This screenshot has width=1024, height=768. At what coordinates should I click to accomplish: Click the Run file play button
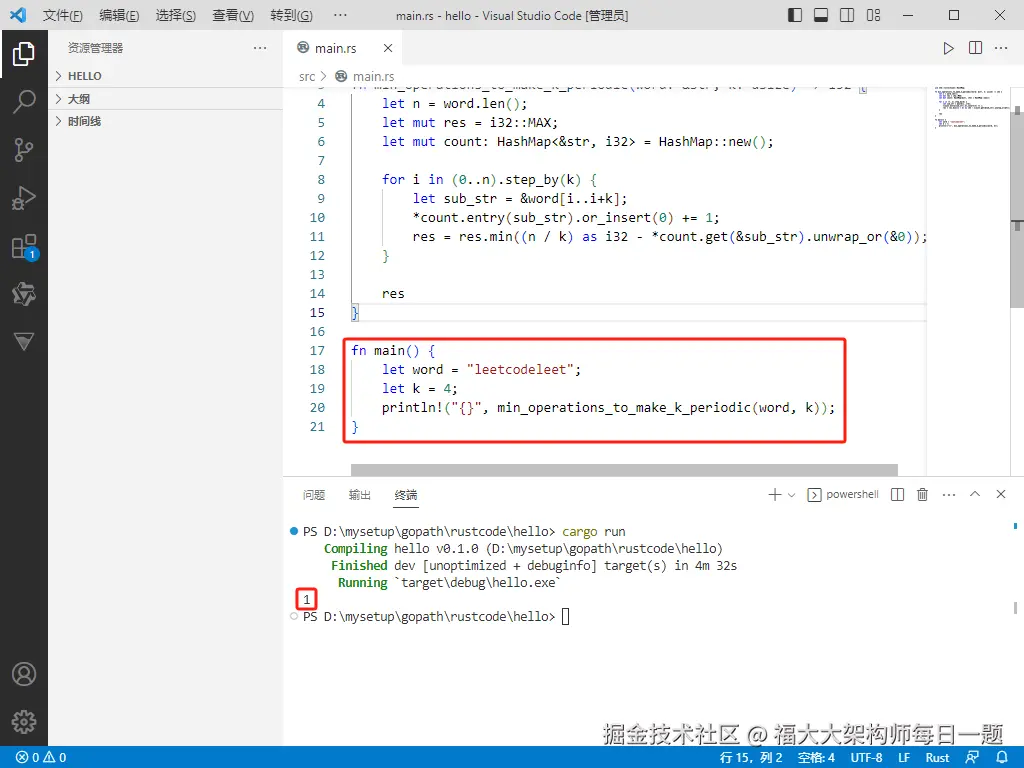[x=948, y=48]
